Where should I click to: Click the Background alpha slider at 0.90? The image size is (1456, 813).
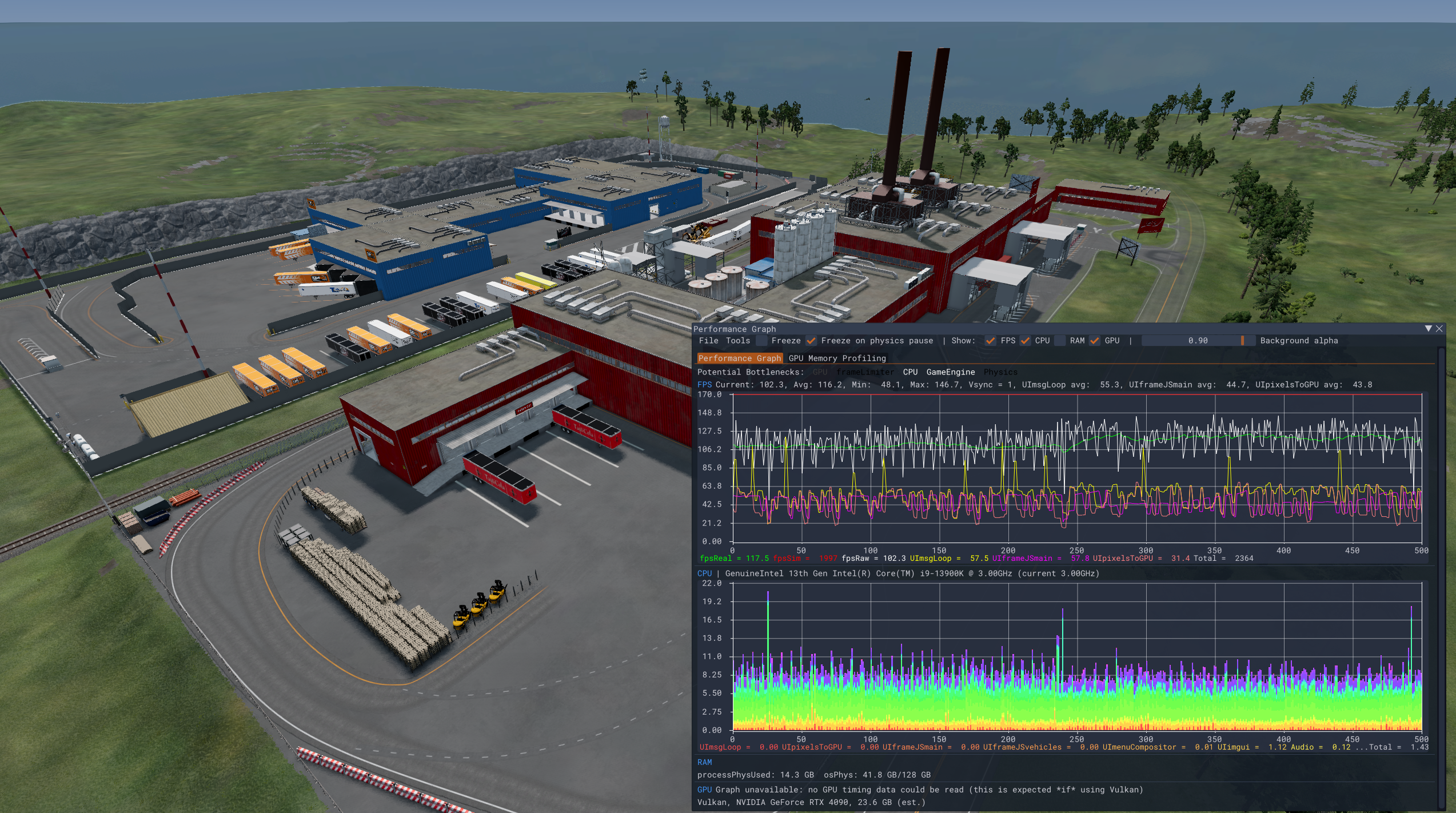pyautogui.click(x=1198, y=341)
